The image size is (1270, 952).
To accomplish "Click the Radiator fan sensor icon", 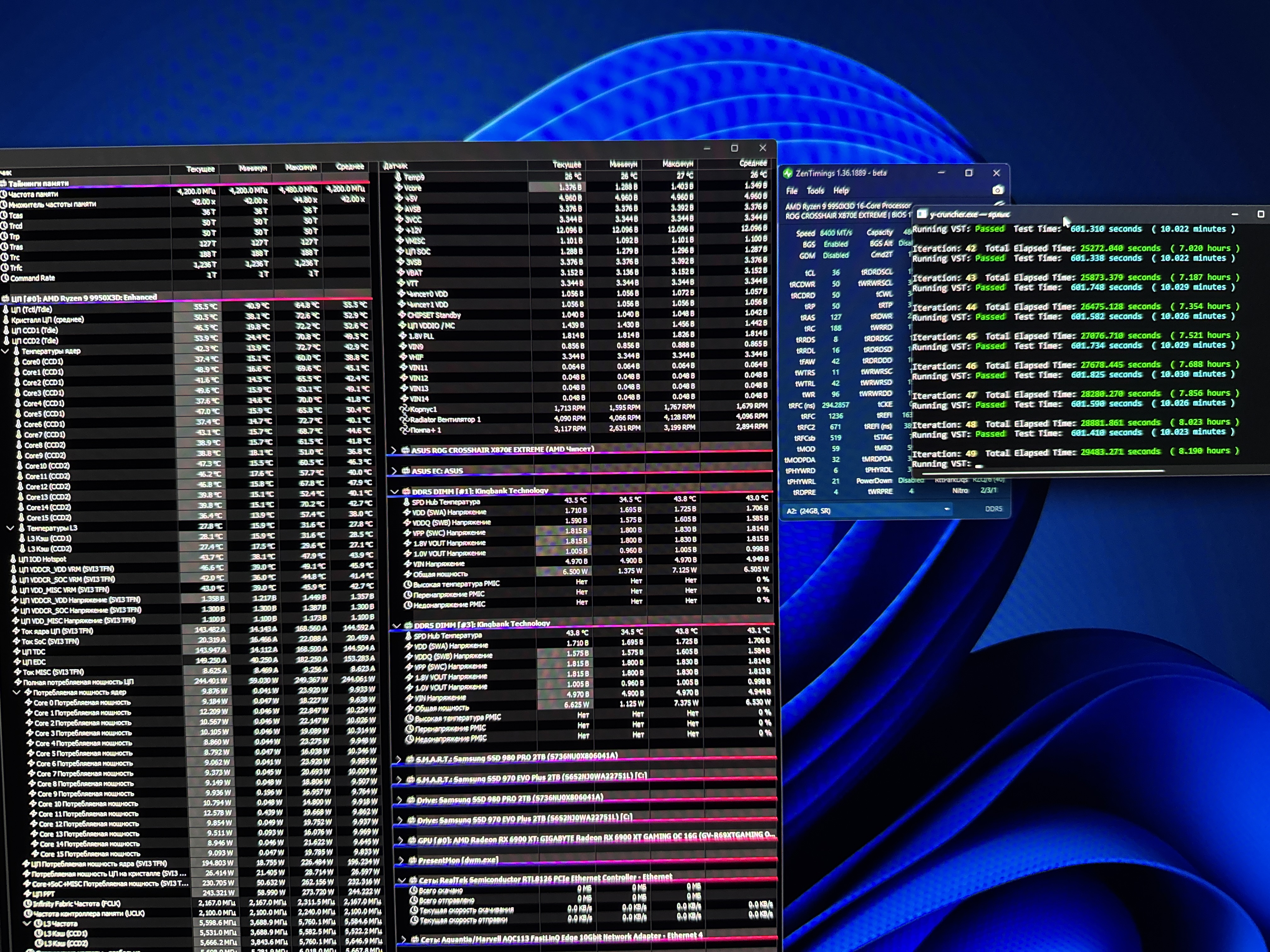I will (404, 419).
